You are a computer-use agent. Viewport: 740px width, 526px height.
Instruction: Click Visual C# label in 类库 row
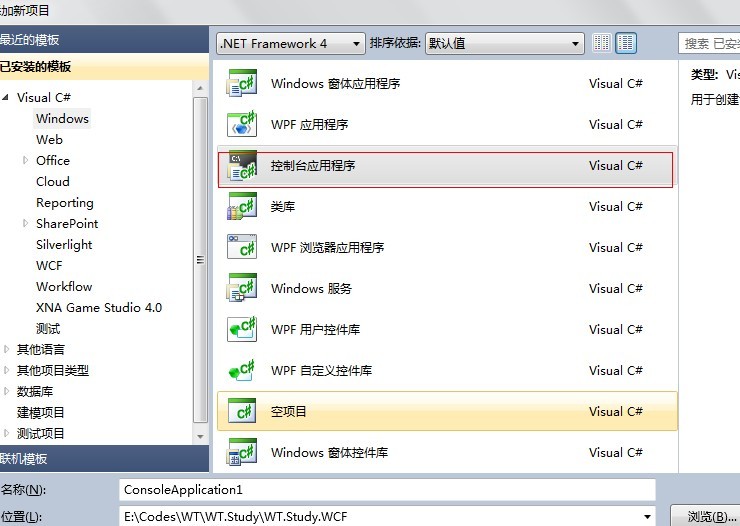click(616, 207)
